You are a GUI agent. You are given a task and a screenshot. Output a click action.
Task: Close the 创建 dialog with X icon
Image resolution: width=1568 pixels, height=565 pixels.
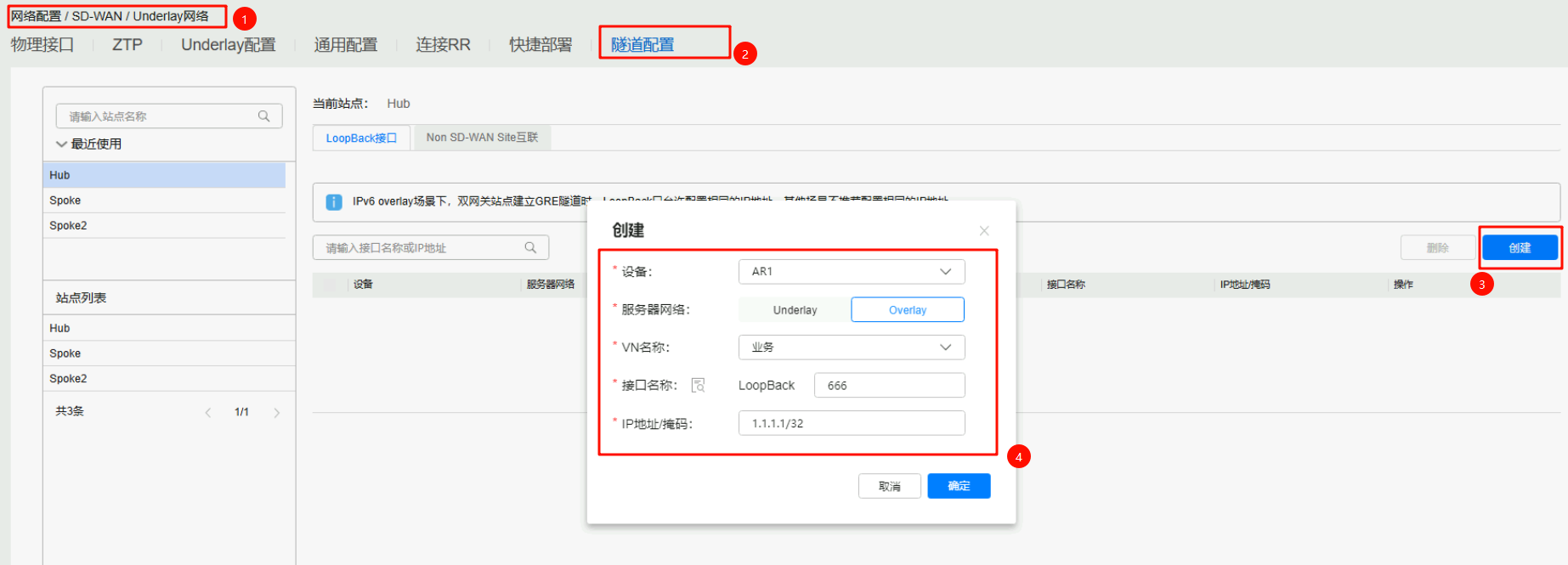click(983, 231)
